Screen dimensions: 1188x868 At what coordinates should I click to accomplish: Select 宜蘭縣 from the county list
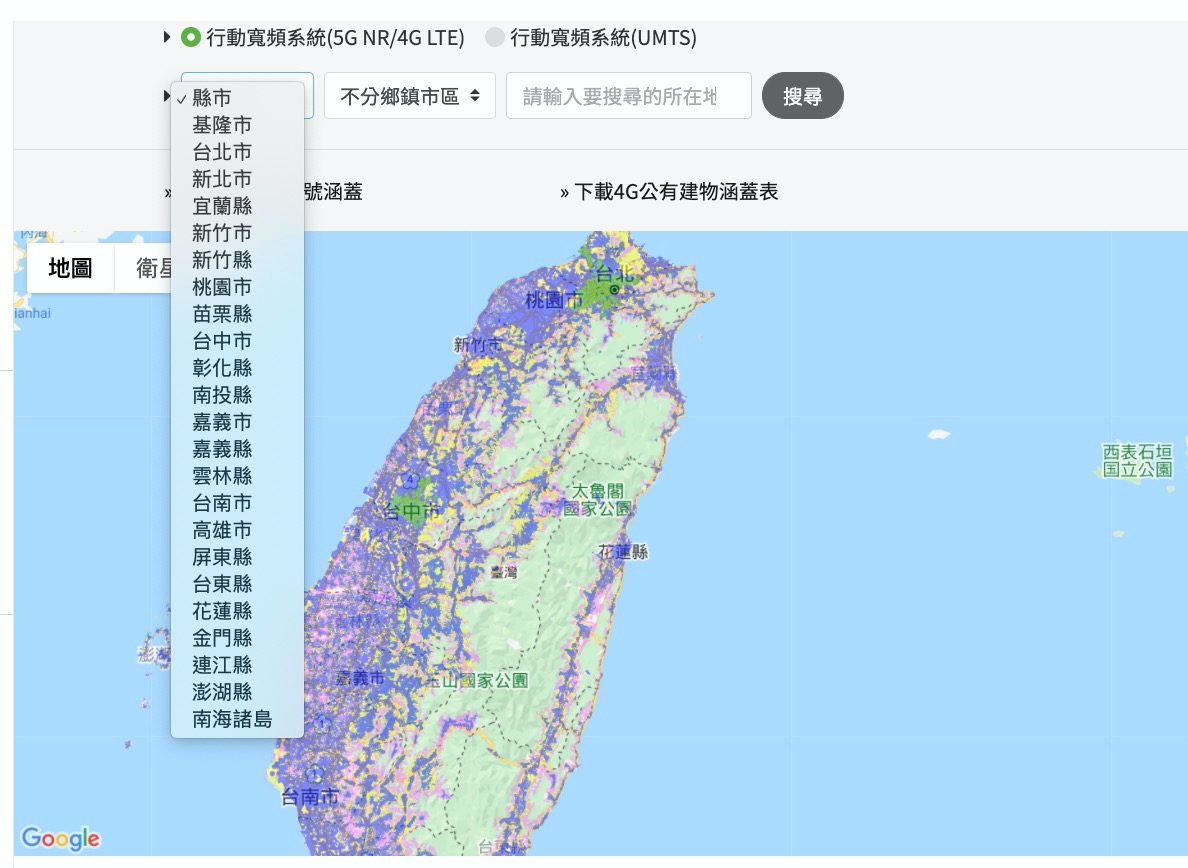tap(238, 206)
